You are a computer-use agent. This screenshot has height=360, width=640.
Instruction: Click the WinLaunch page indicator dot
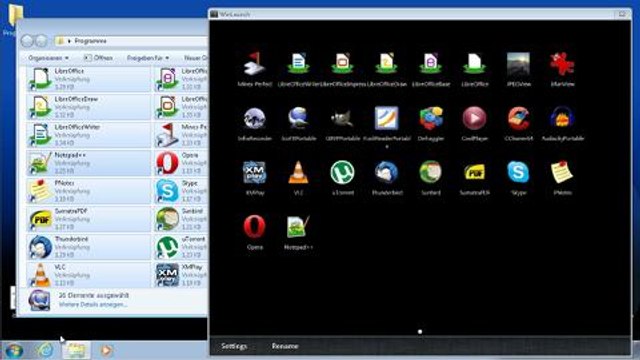tap(420, 332)
